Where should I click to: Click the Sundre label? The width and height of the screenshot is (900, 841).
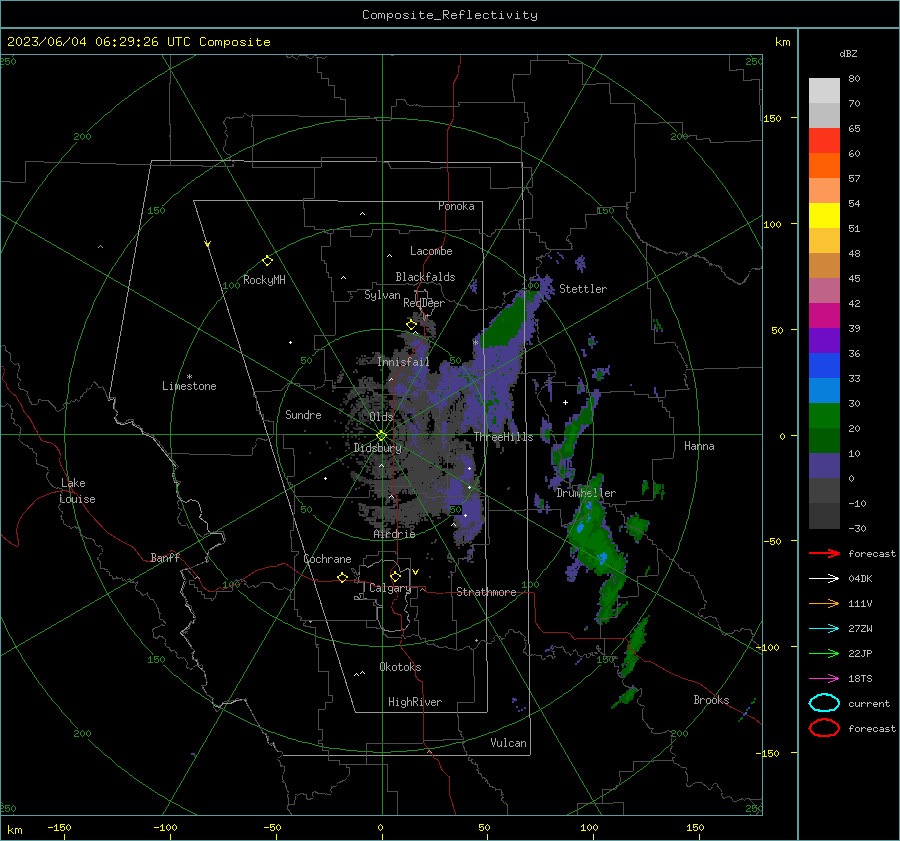click(303, 415)
